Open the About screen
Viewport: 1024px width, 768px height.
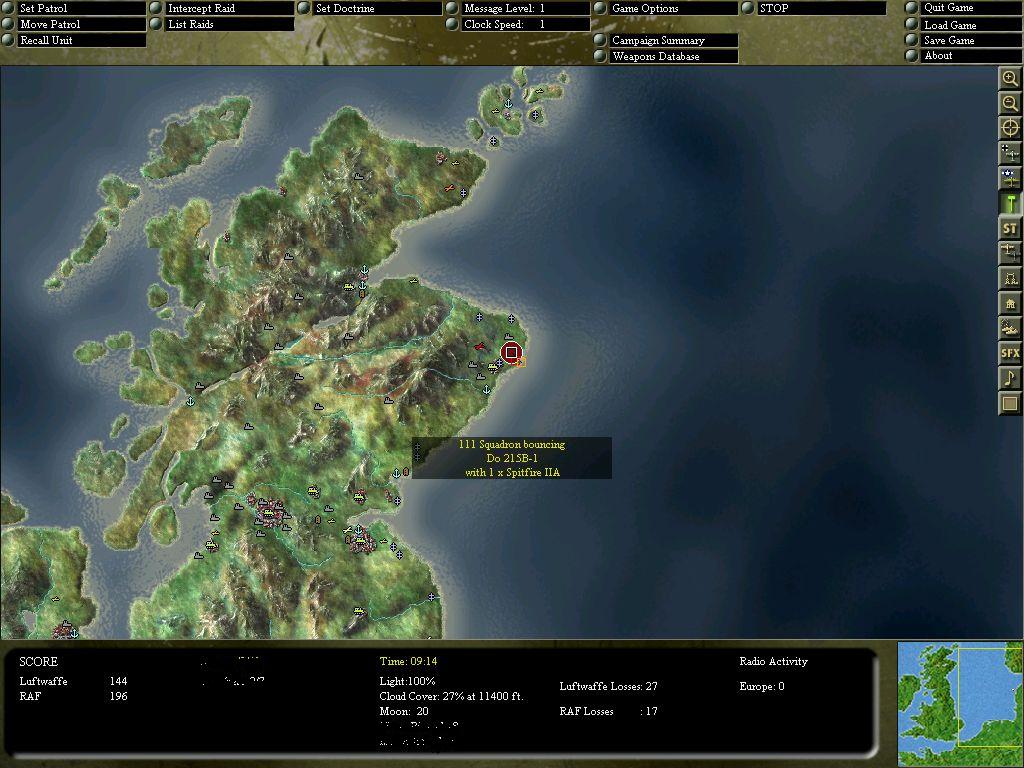click(x=964, y=56)
